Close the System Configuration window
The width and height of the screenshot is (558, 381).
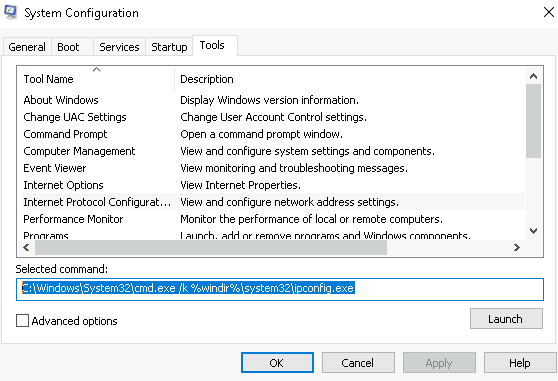[x=549, y=12]
